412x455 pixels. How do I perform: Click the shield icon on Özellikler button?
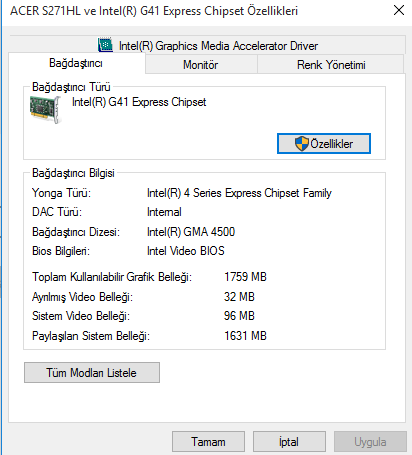pyautogui.click(x=302, y=144)
